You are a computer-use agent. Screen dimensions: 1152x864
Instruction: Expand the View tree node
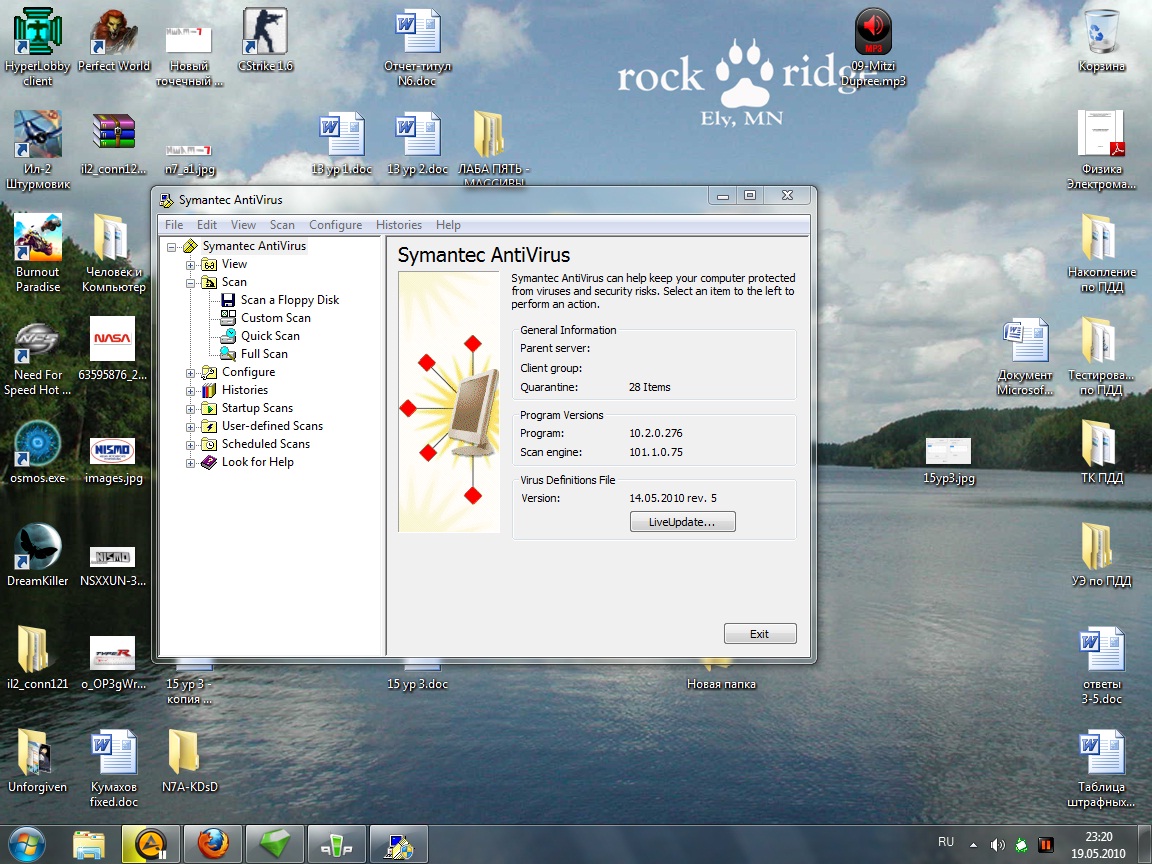[x=190, y=264]
